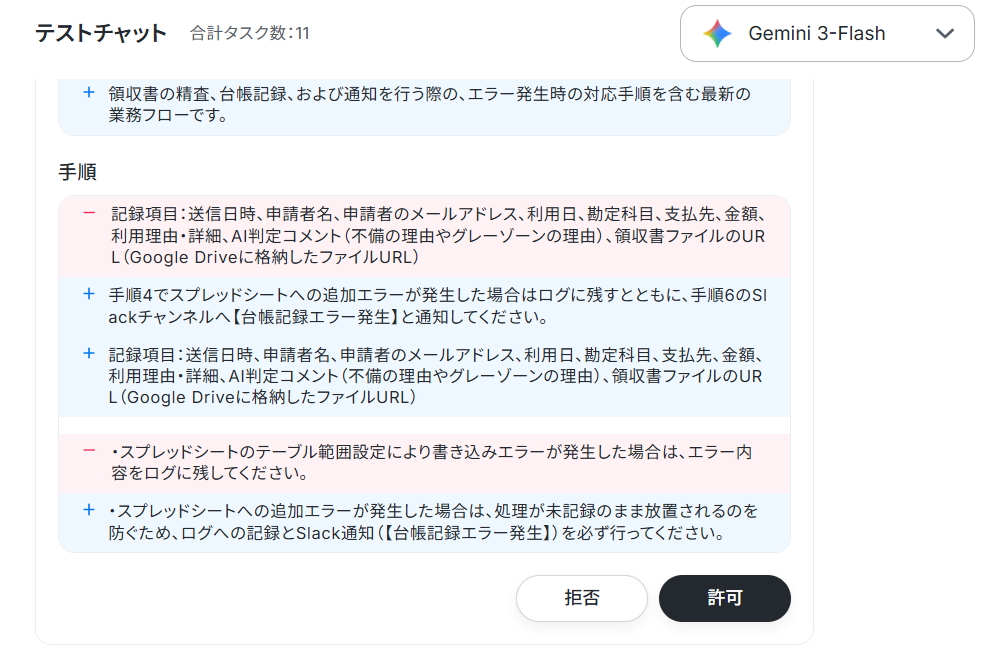Screen dimensions: 985x650
Task: Click the minus icon beside removed 記録項目 block
Action: 89,214
